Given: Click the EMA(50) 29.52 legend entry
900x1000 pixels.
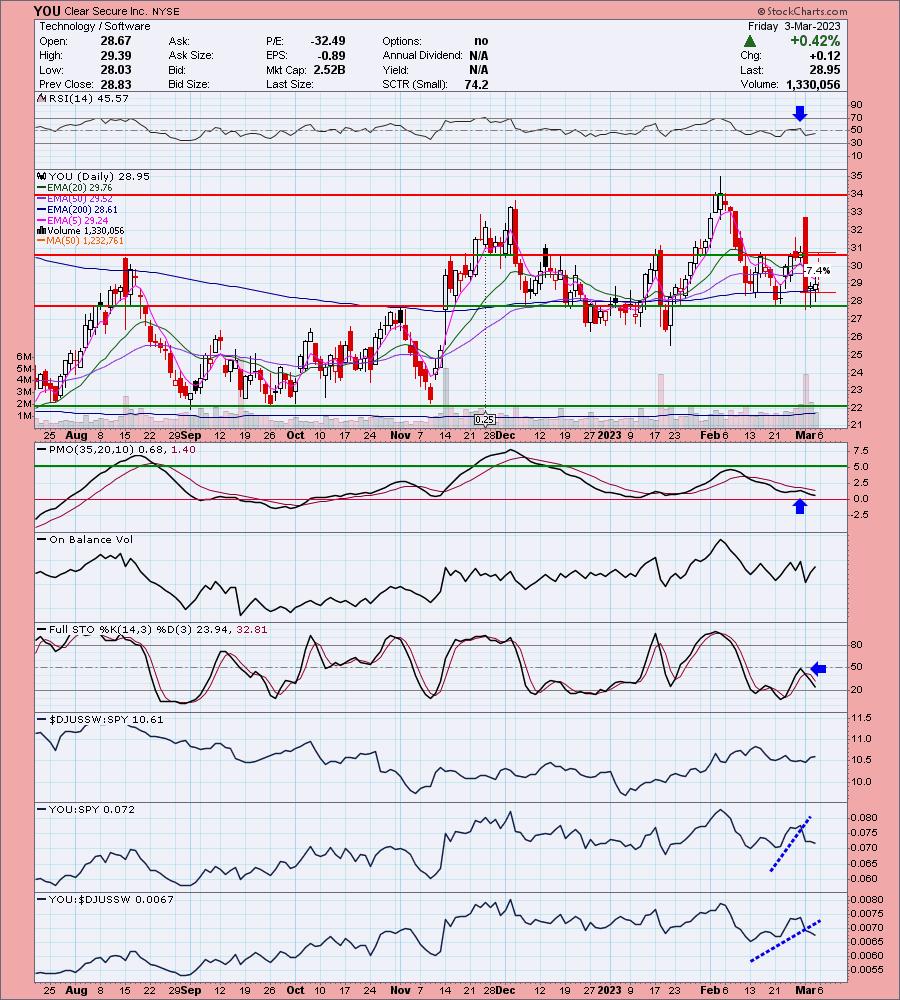Looking at the screenshot, I should coord(79,198).
